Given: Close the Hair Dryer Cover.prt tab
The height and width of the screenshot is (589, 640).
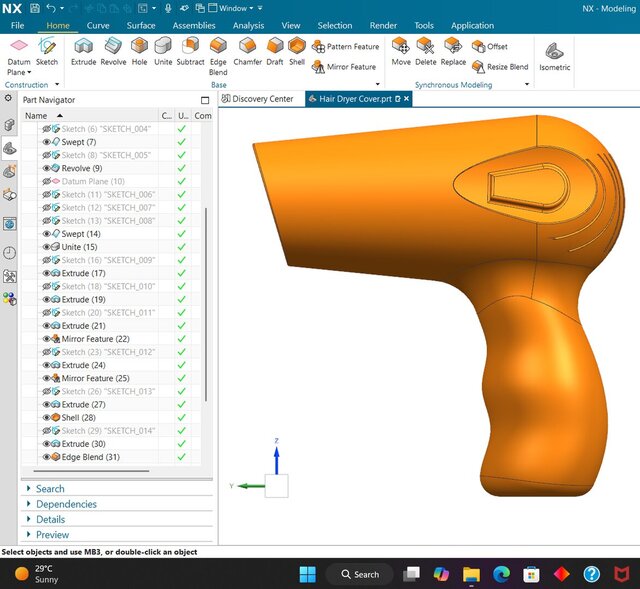Looking at the screenshot, I should [406, 99].
